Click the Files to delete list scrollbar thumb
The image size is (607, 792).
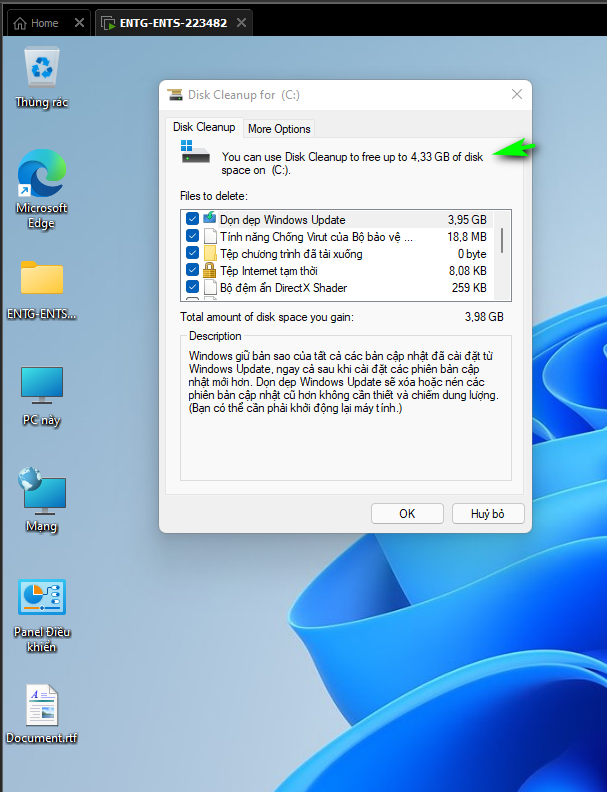coord(501,240)
